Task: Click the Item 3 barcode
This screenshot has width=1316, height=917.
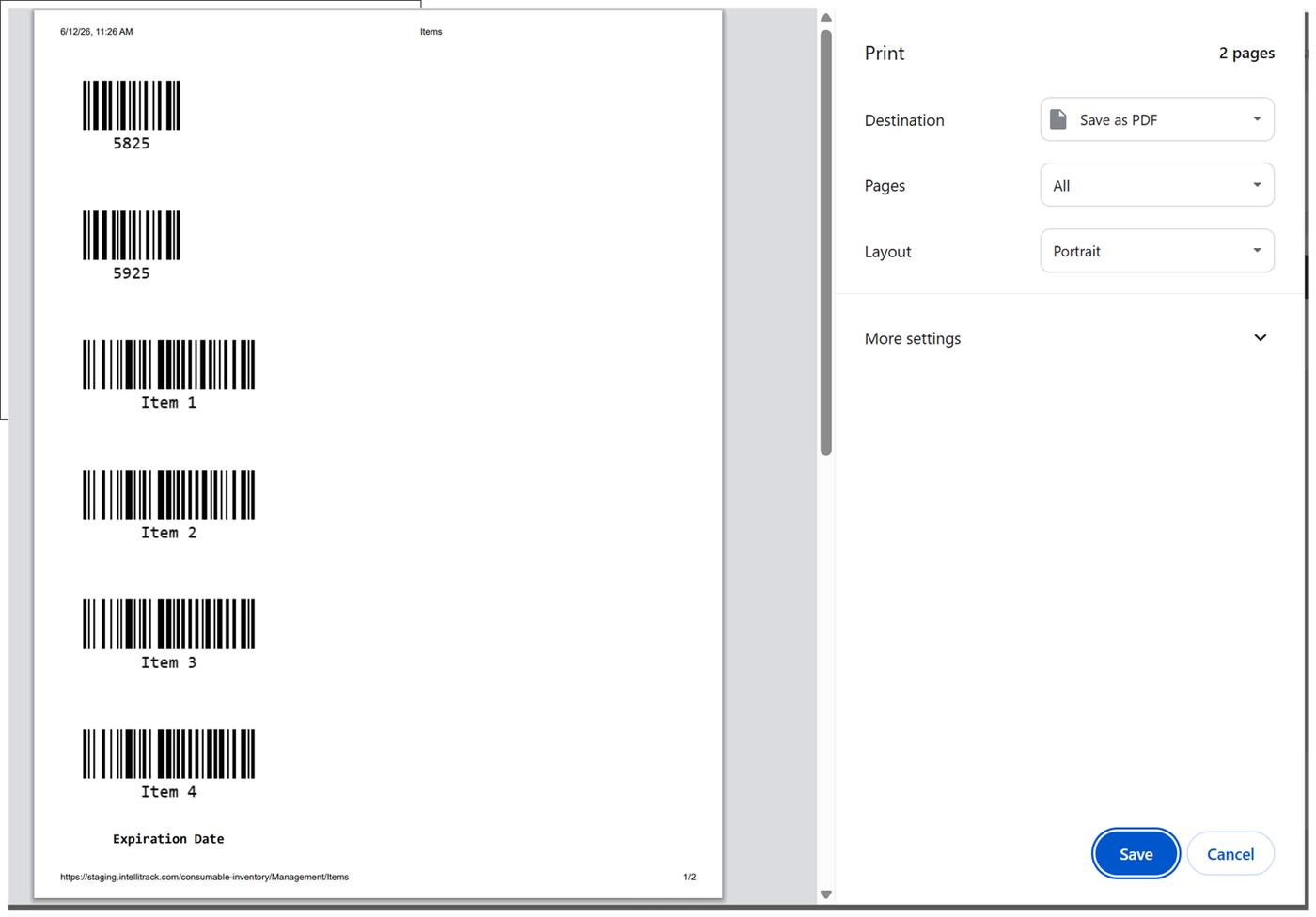Action: click(169, 624)
